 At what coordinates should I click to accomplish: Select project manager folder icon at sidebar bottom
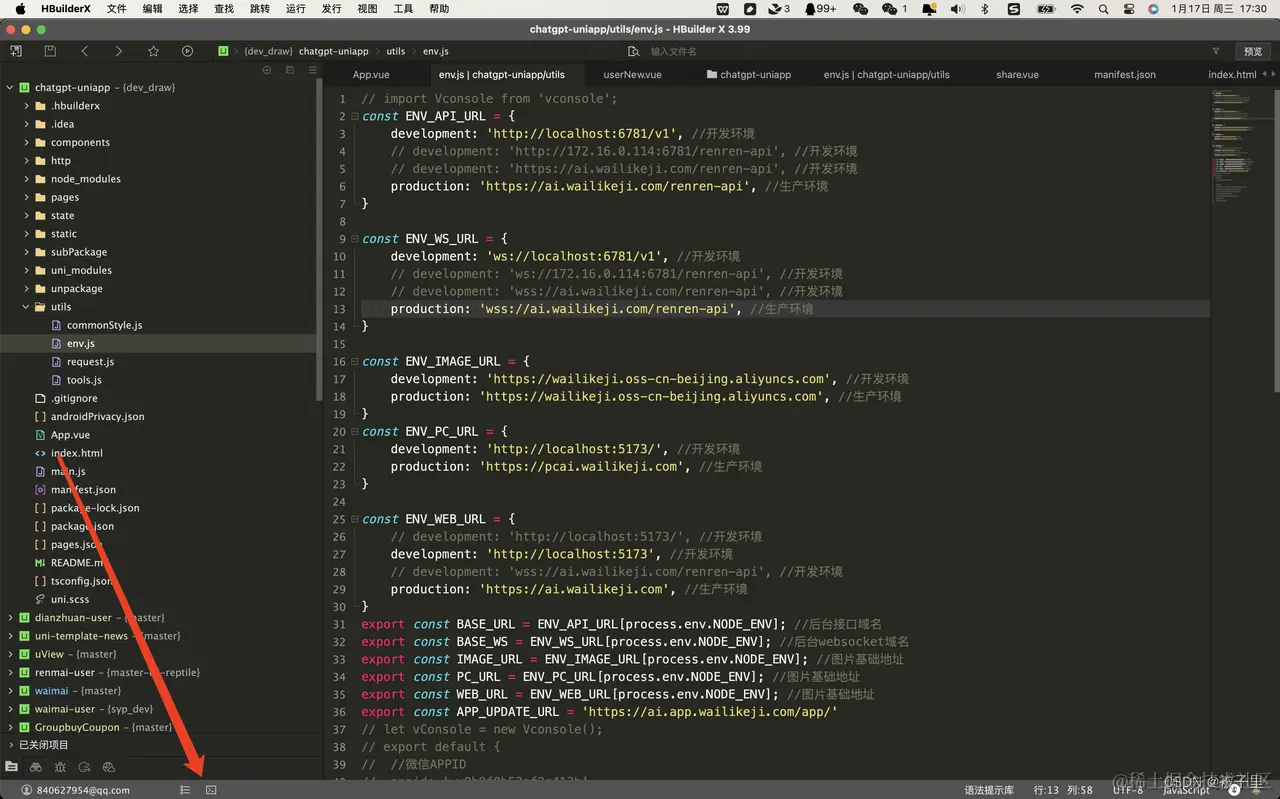coord(12,767)
